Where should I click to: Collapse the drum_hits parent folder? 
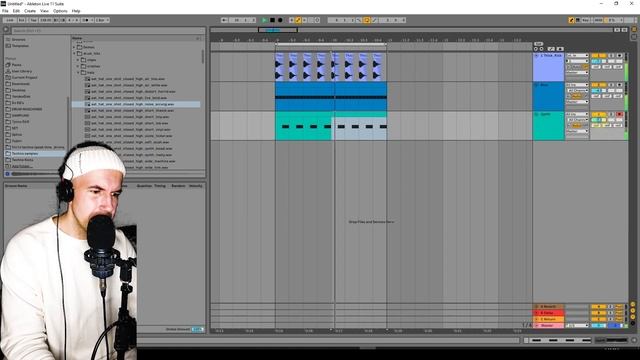point(75,53)
